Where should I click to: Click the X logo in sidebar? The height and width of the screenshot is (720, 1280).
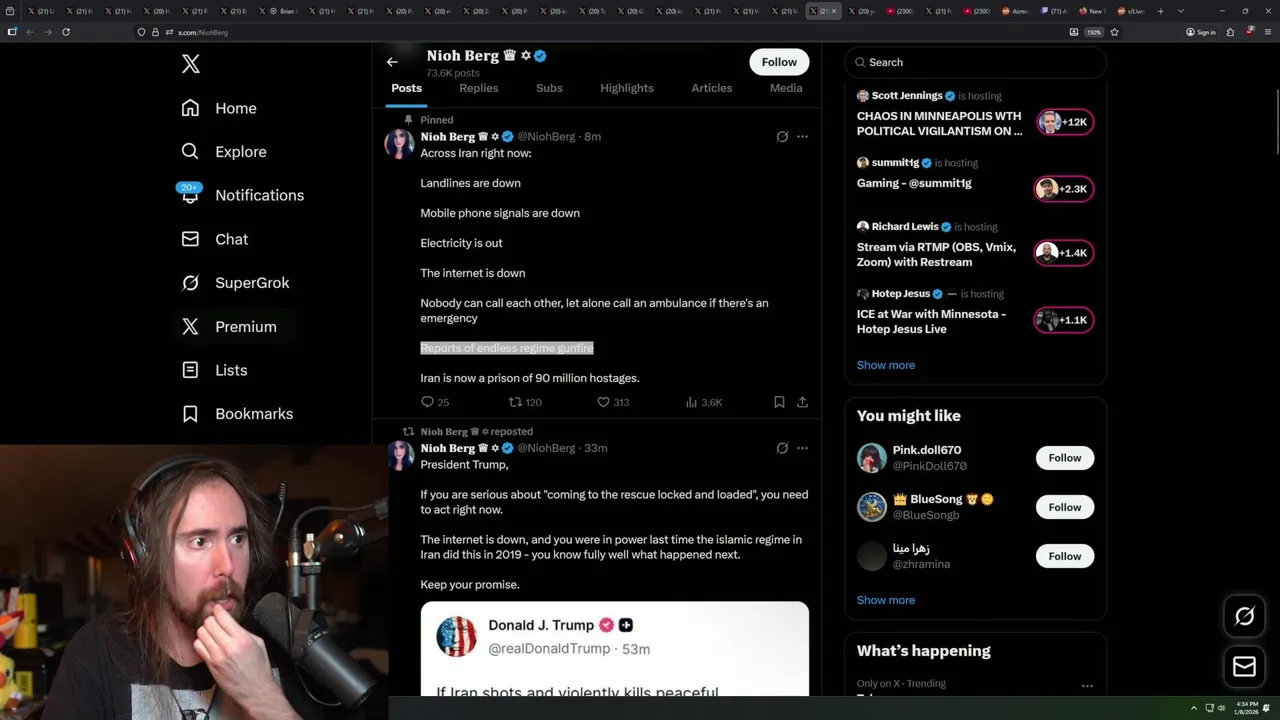click(x=191, y=64)
